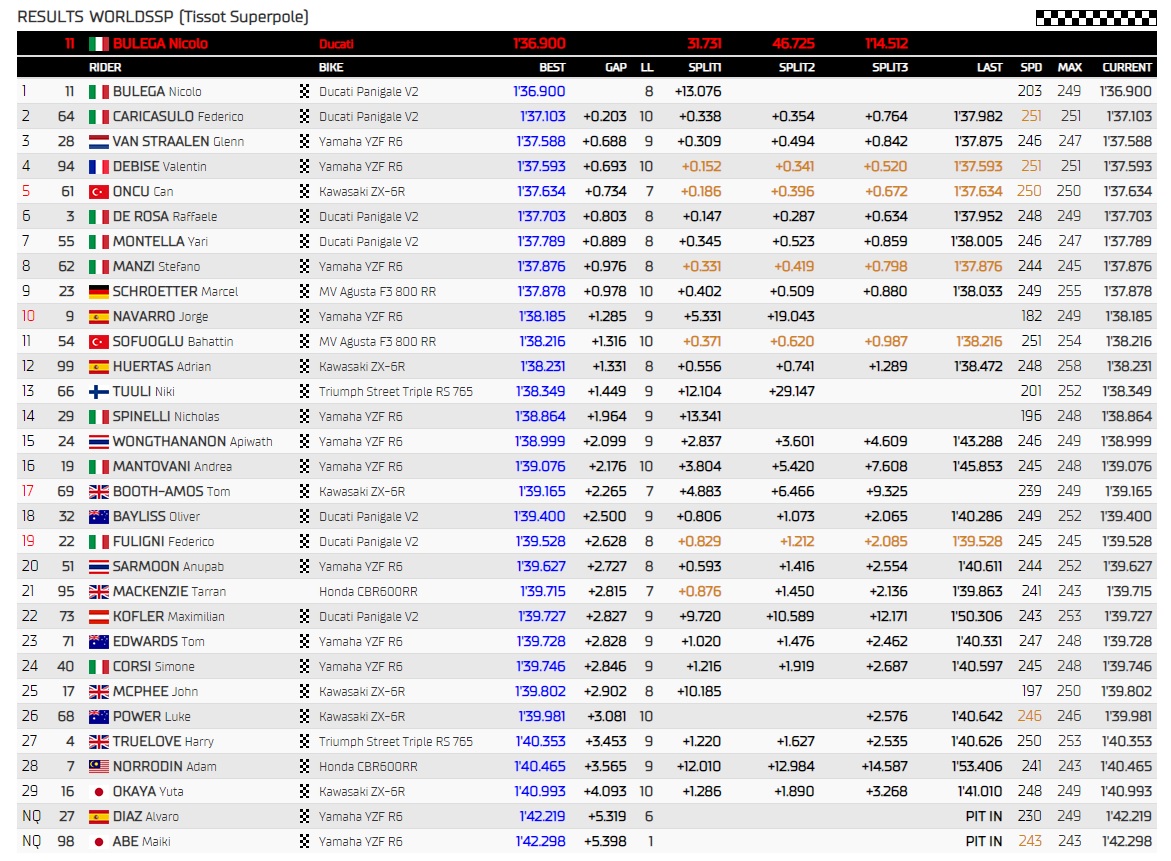Image resolution: width=1171 pixels, height=861 pixels.
Task: Click the RIDER column header
Action: 105,67
